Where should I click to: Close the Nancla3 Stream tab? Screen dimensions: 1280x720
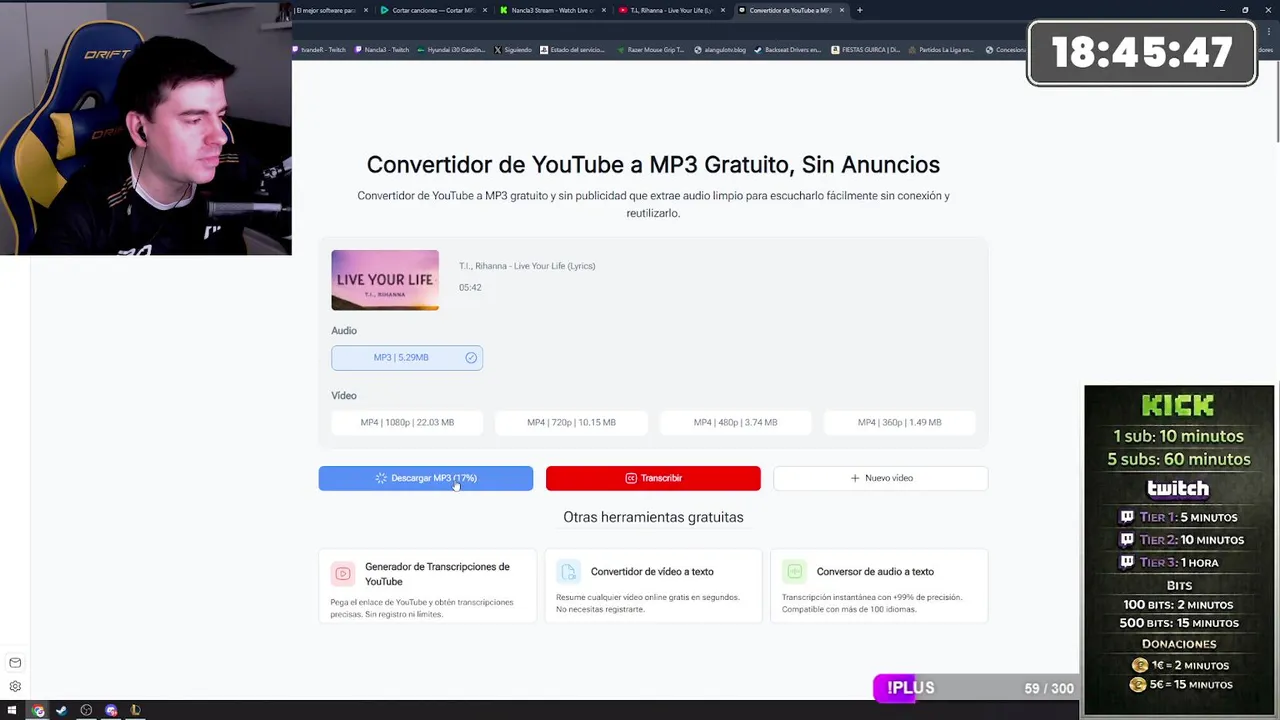coord(604,10)
